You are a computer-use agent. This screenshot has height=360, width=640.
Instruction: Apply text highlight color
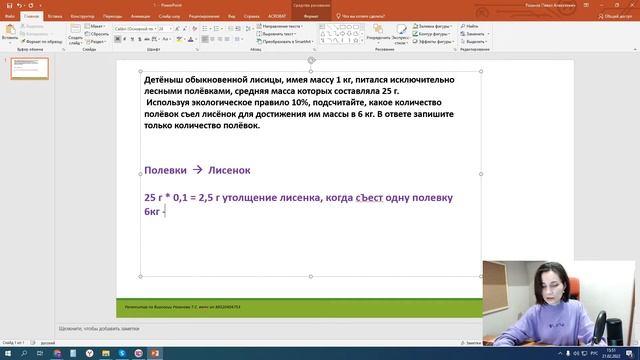coord(179,39)
